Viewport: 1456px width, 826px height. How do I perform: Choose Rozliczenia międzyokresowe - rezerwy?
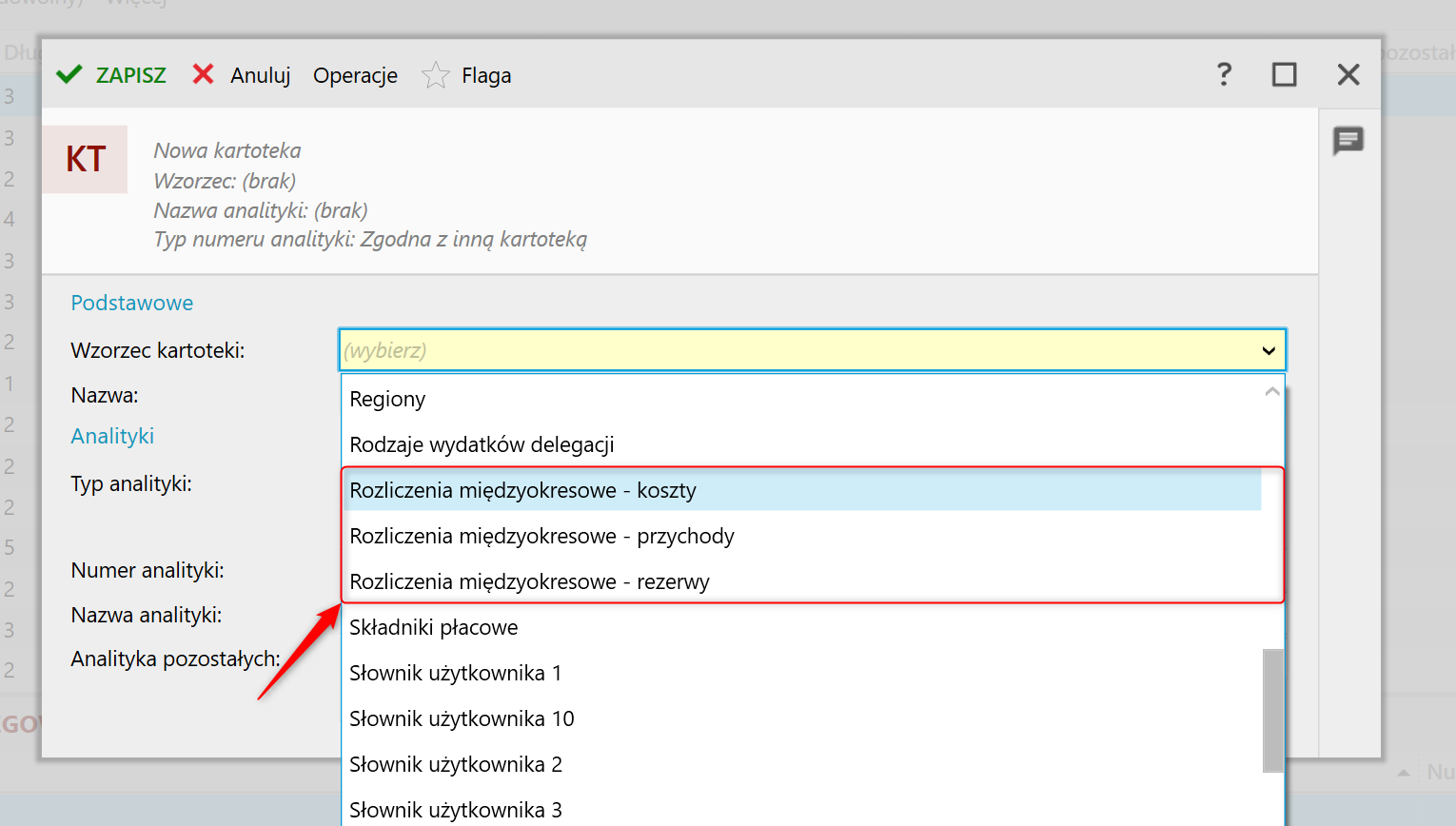coord(529,581)
